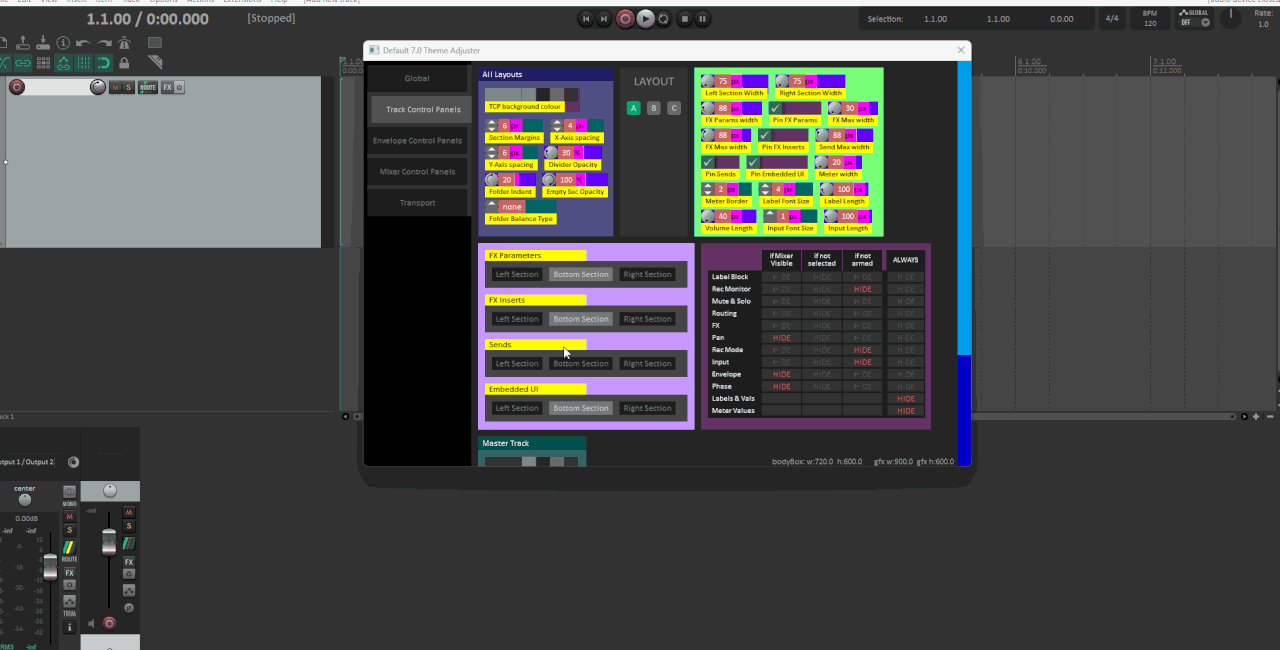Open the Mixer Control Panels tab

coord(417,172)
